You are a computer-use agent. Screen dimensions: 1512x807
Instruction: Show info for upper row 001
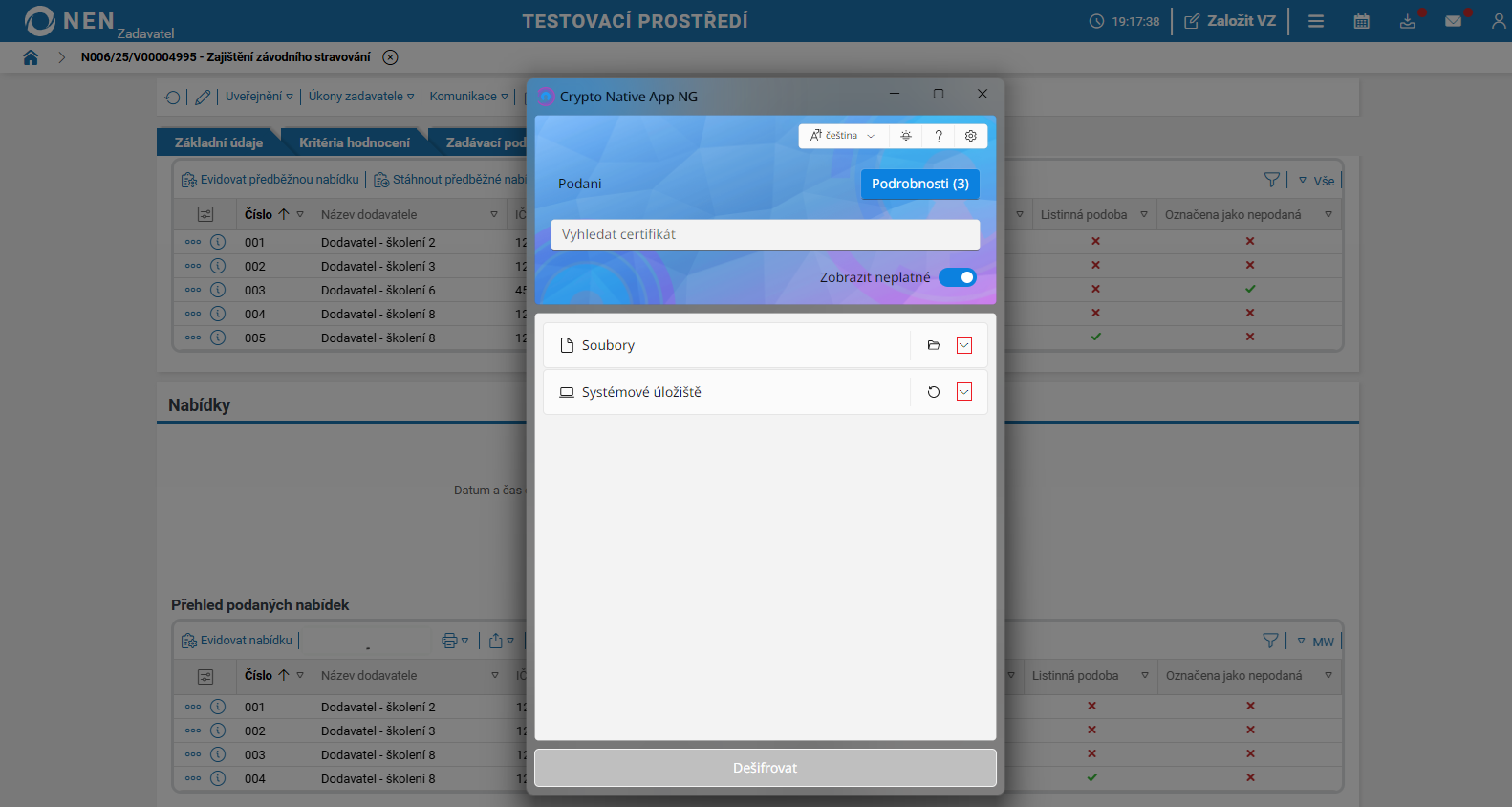(x=218, y=242)
